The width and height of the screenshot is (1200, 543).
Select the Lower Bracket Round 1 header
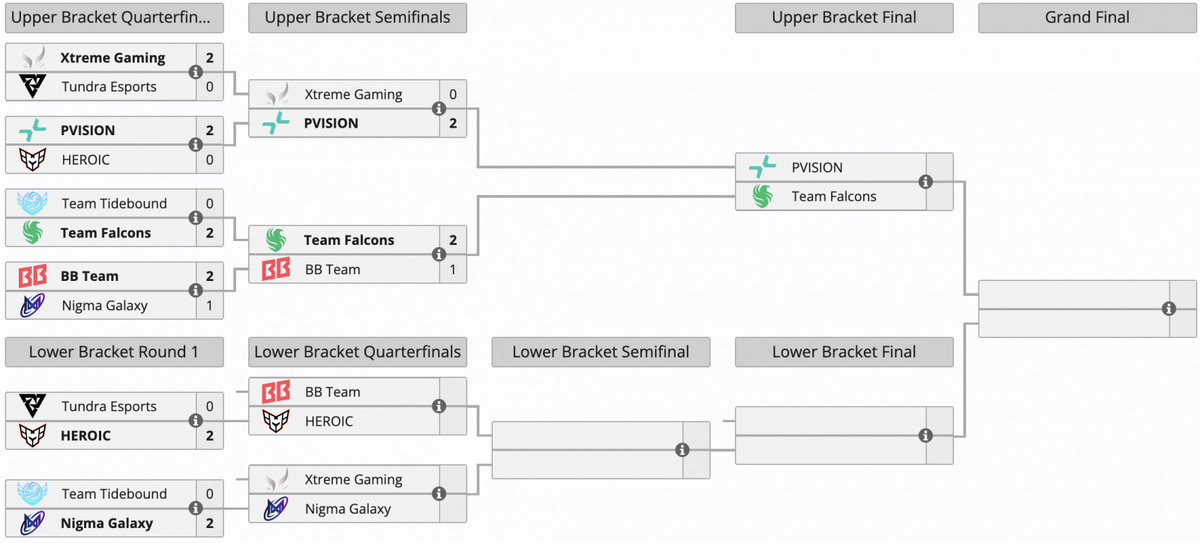click(113, 352)
